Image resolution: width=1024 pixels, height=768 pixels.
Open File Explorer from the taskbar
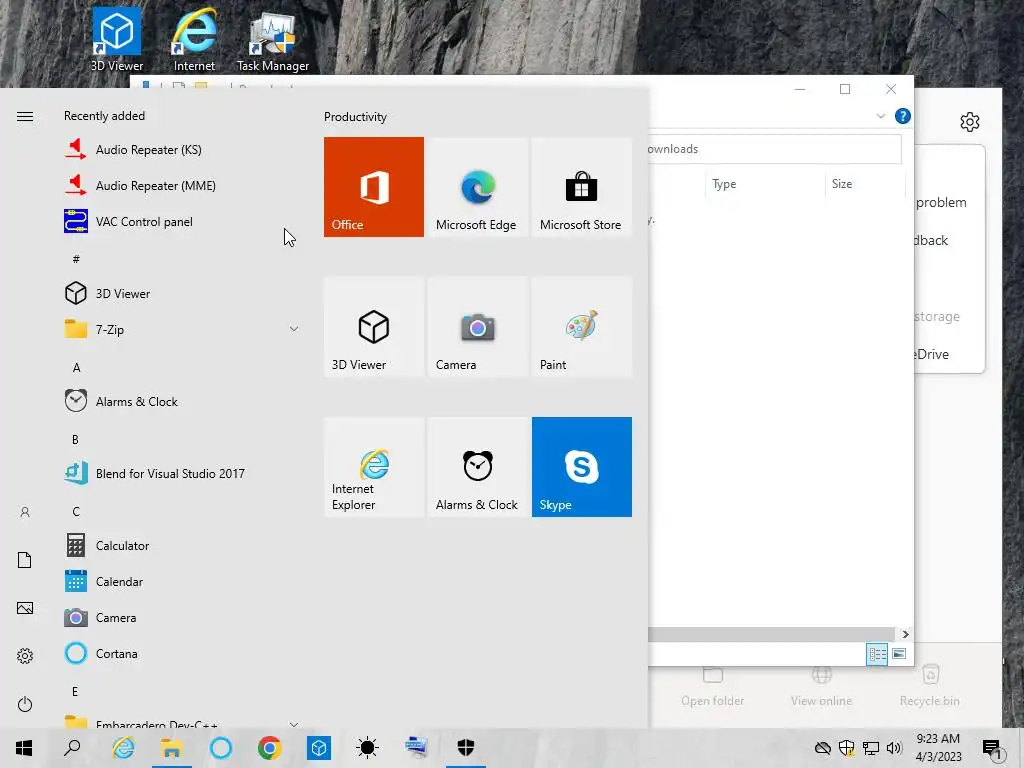(171, 748)
